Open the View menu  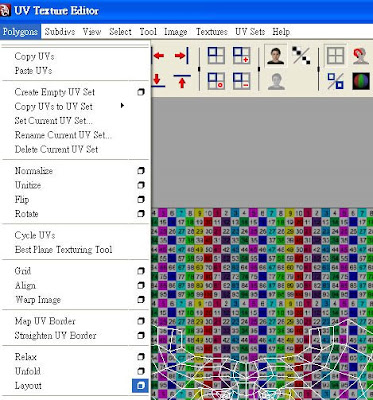[x=92, y=32]
